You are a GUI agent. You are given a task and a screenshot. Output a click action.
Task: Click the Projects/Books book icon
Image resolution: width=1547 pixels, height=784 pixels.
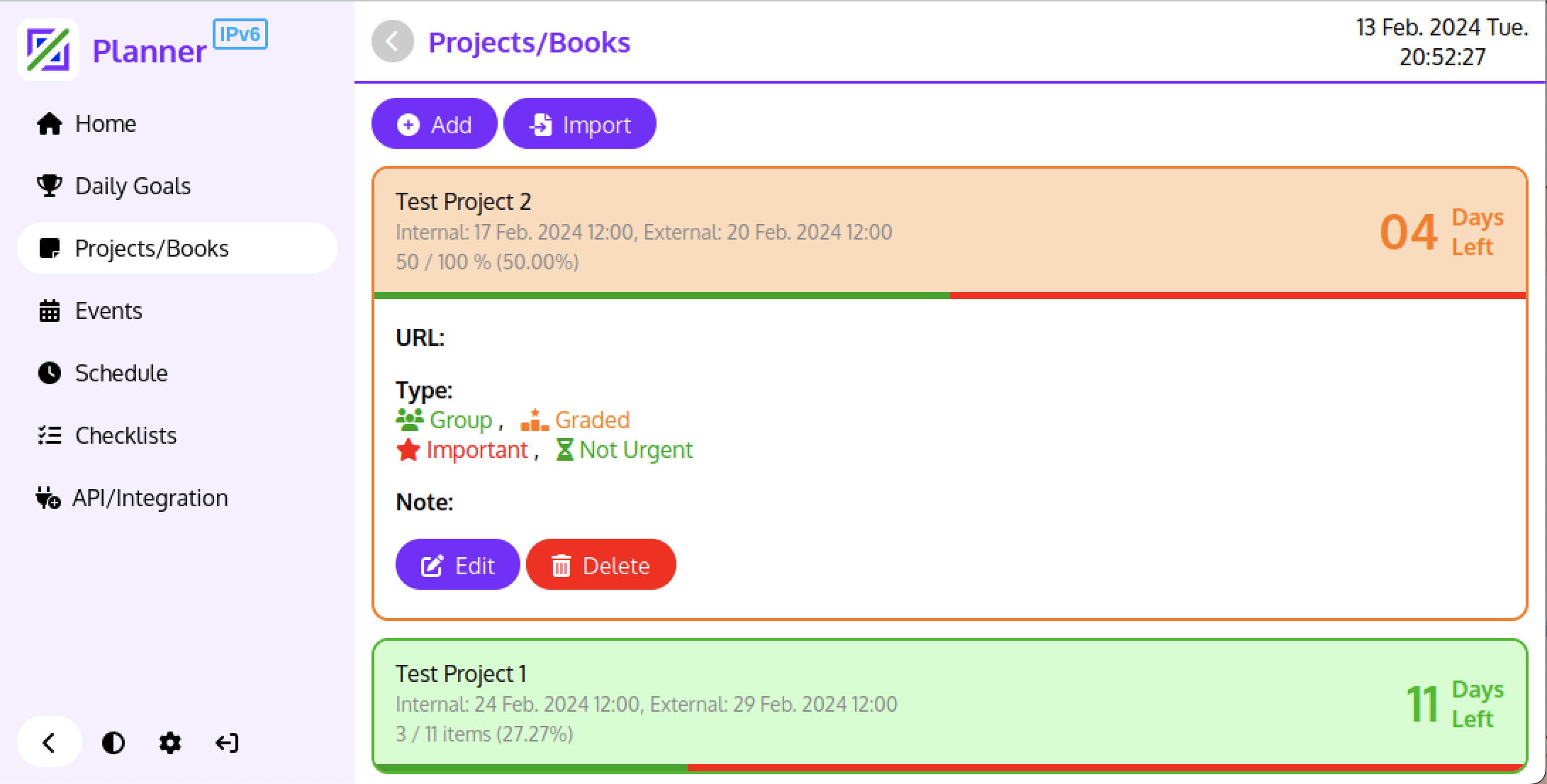tap(49, 248)
